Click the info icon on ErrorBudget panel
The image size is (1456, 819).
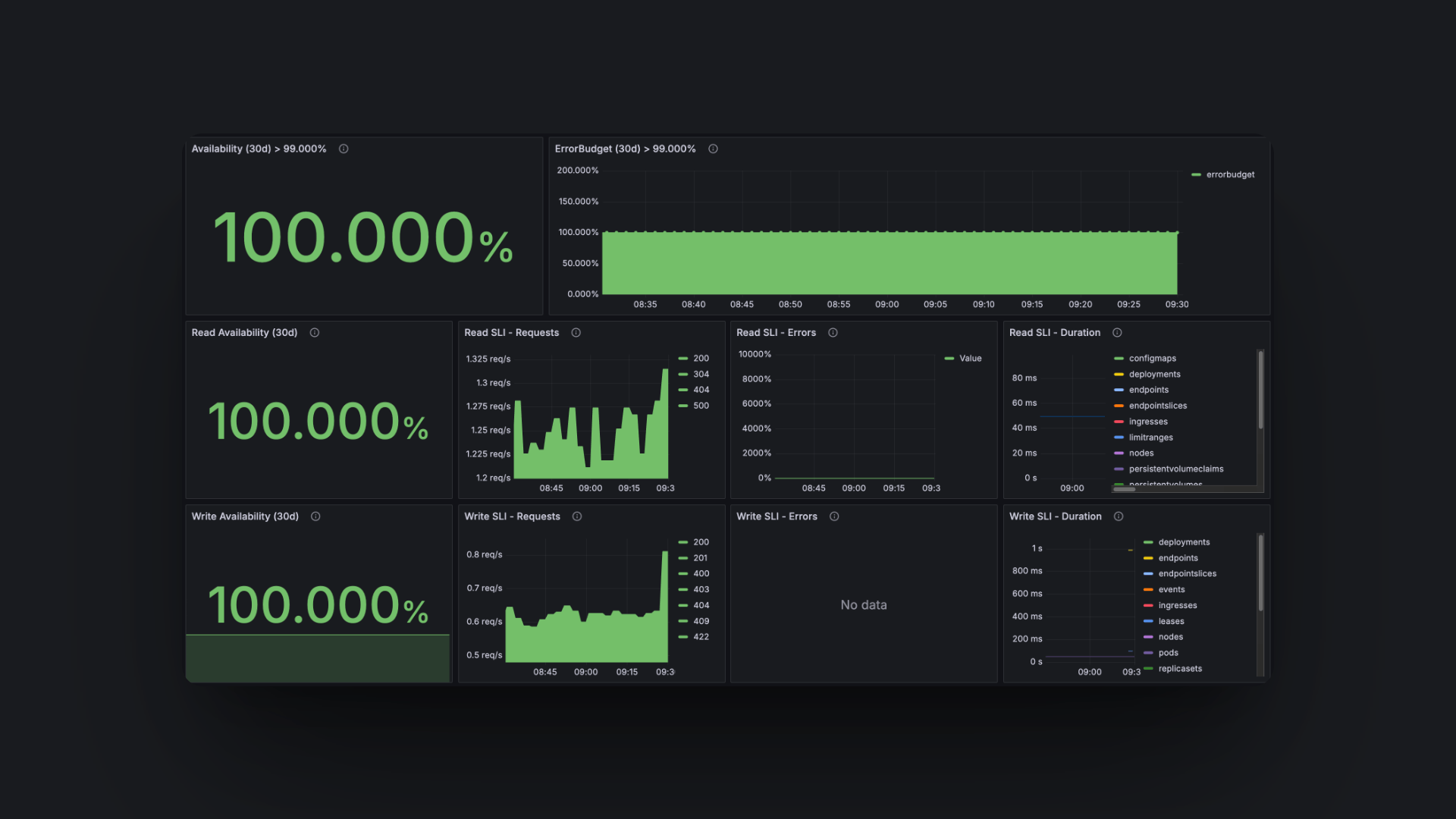(713, 149)
